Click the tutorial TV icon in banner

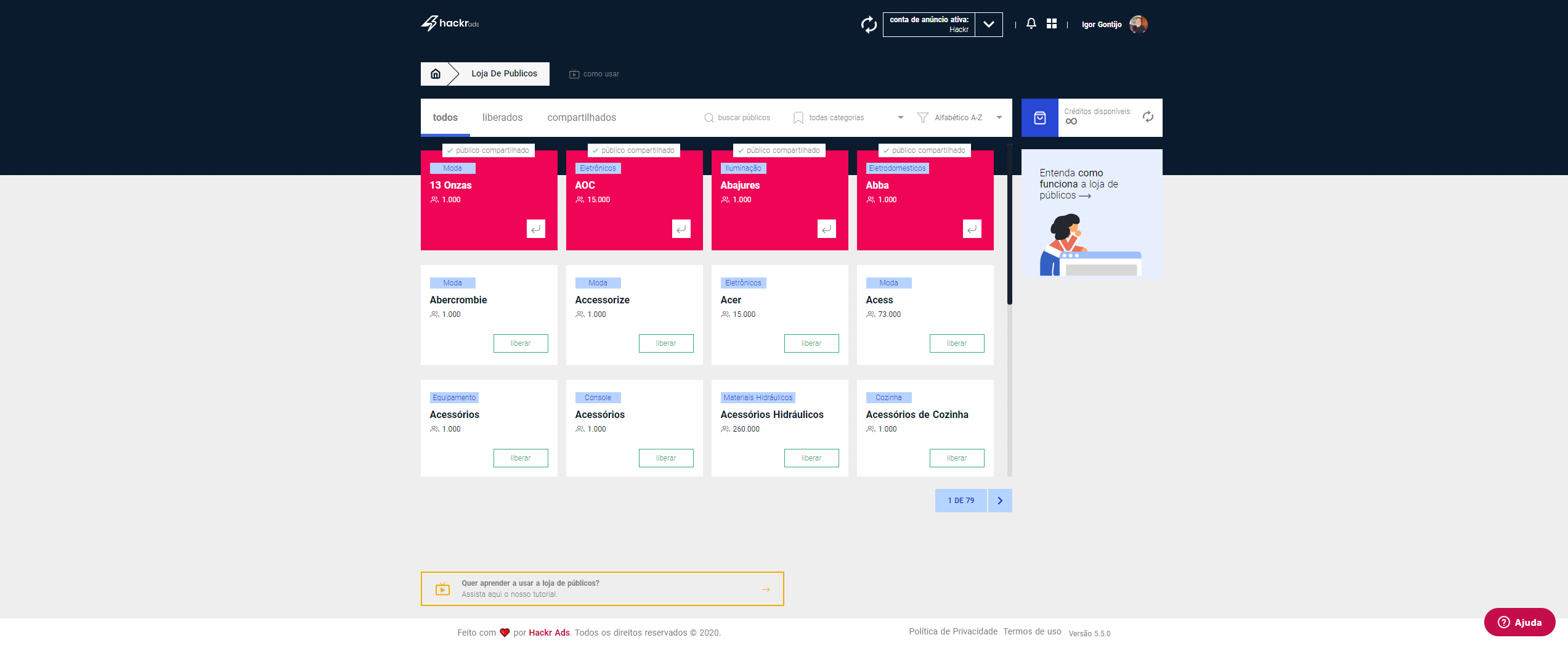pos(442,589)
